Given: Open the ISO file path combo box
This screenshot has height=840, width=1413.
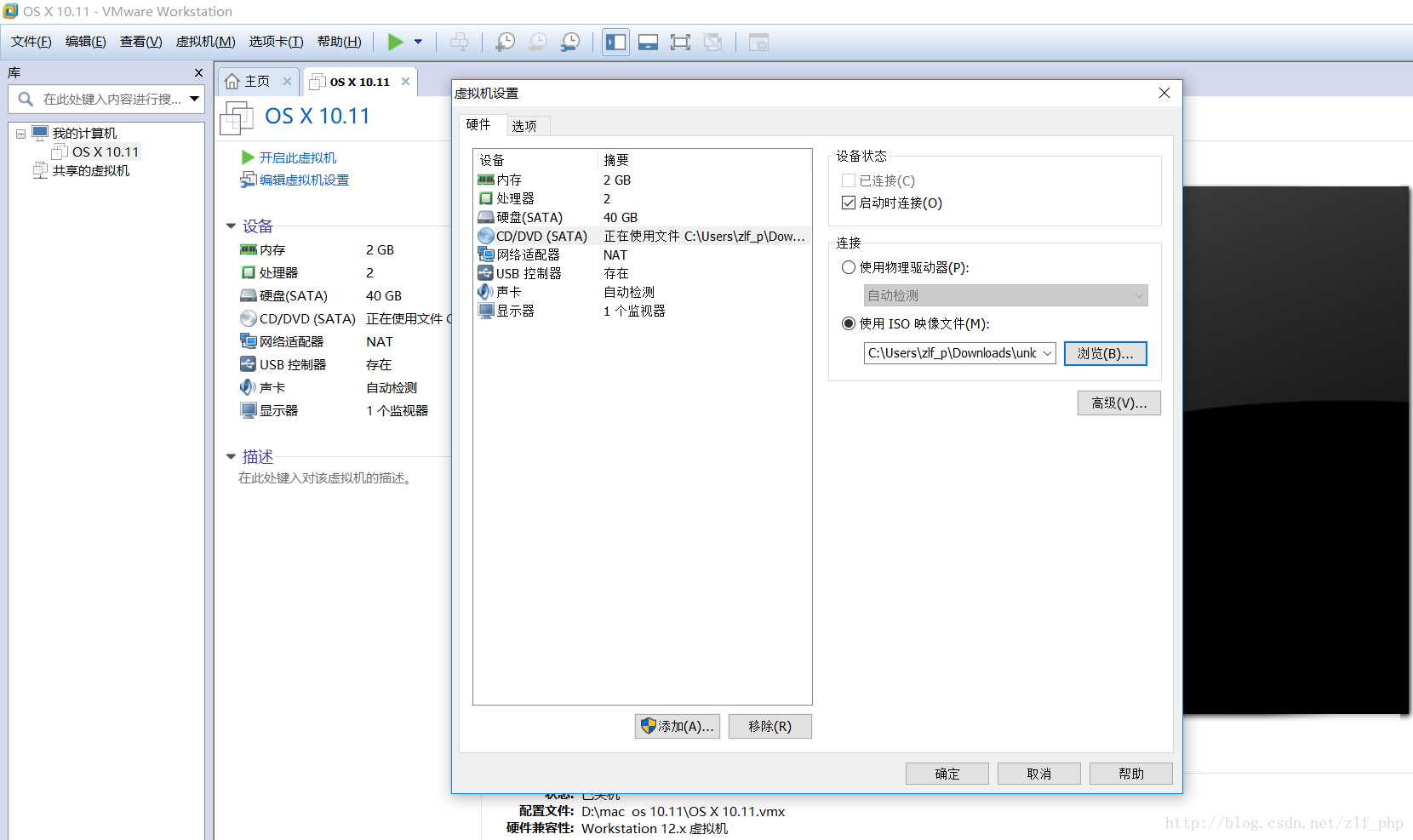Looking at the screenshot, I should click(x=960, y=353).
